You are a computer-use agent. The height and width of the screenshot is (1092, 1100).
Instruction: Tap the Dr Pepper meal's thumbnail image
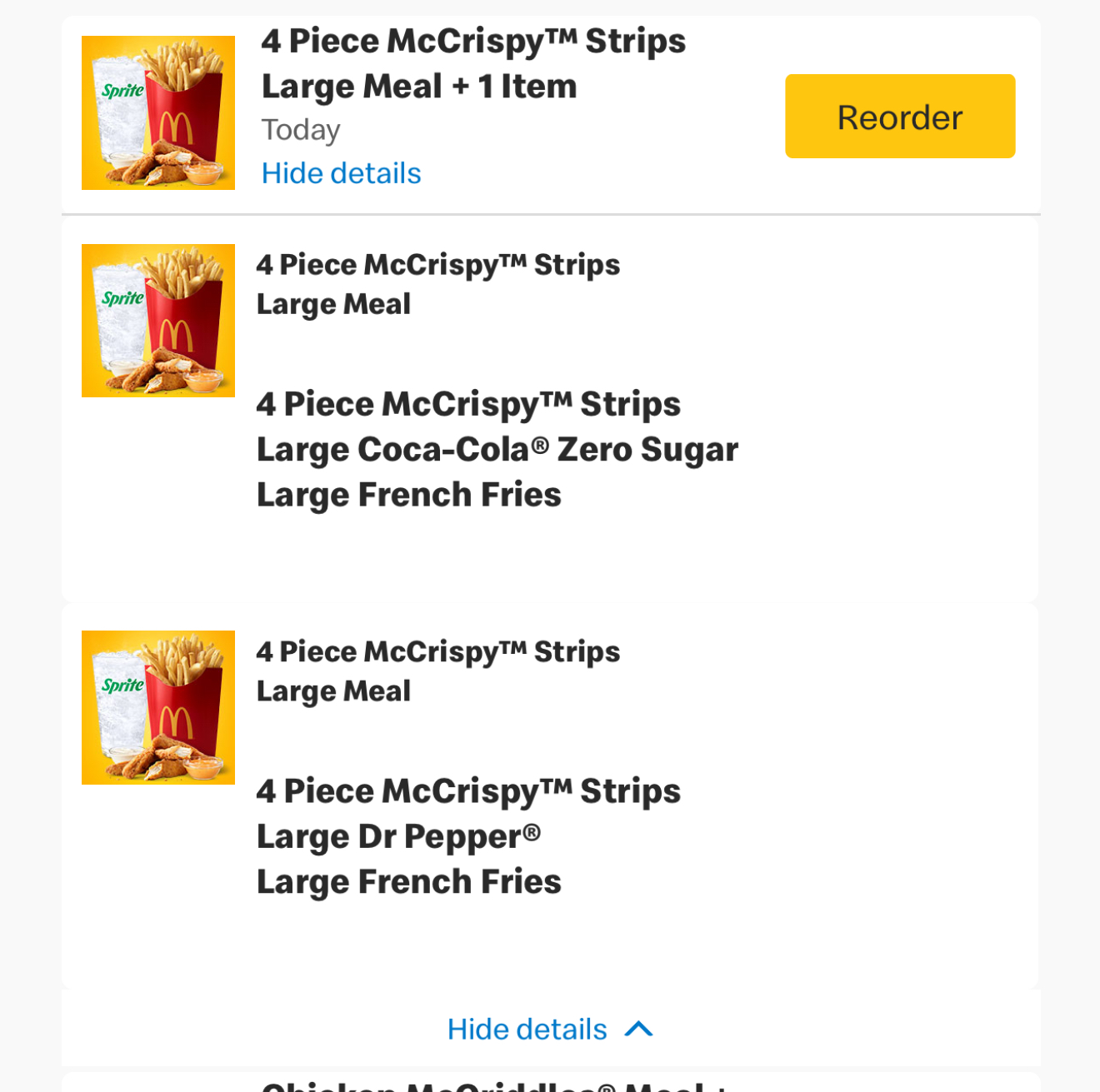pyautogui.click(x=158, y=707)
